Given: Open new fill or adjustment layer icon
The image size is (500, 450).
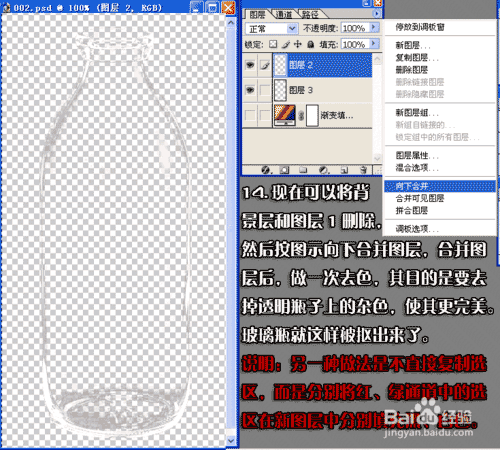Looking at the screenshot, I should point(323,170).
